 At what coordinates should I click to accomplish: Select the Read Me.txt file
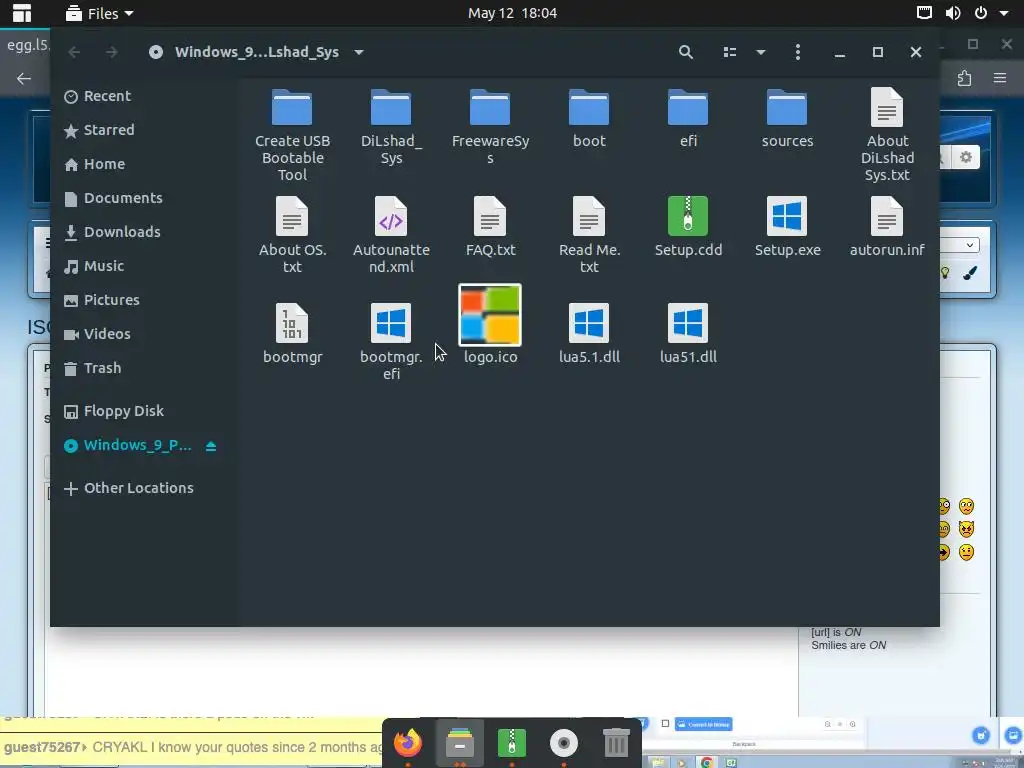589,234
